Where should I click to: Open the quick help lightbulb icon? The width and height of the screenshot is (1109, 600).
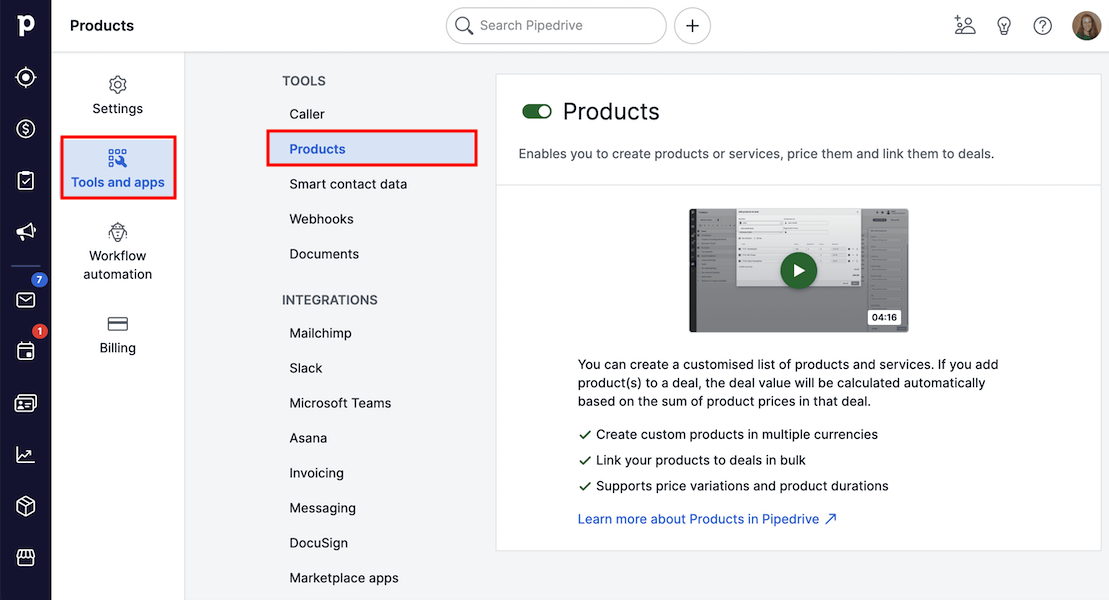click(1003, 25)
